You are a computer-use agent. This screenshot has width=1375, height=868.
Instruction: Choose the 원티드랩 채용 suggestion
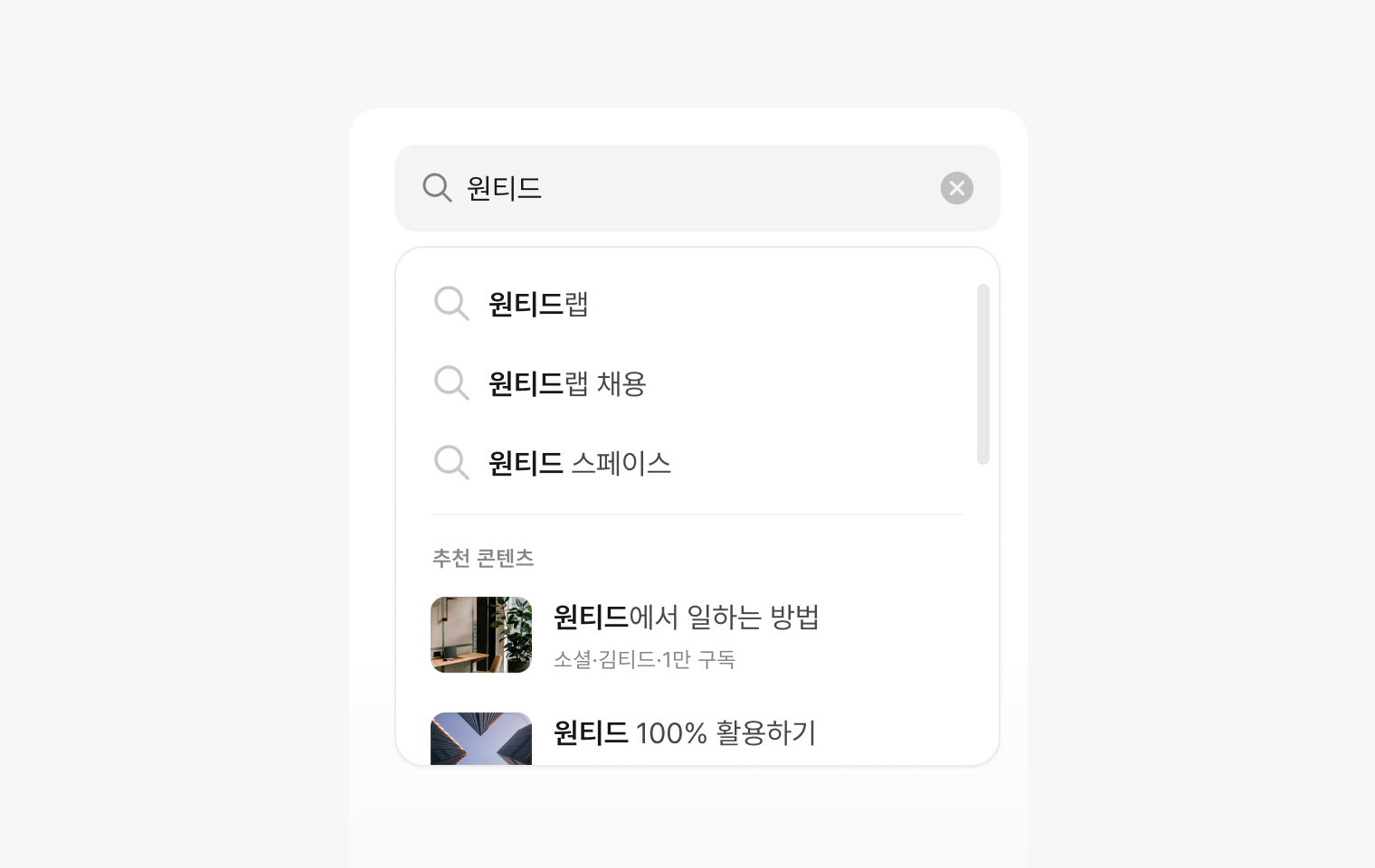pyautogui.click(x=567, y=383)
